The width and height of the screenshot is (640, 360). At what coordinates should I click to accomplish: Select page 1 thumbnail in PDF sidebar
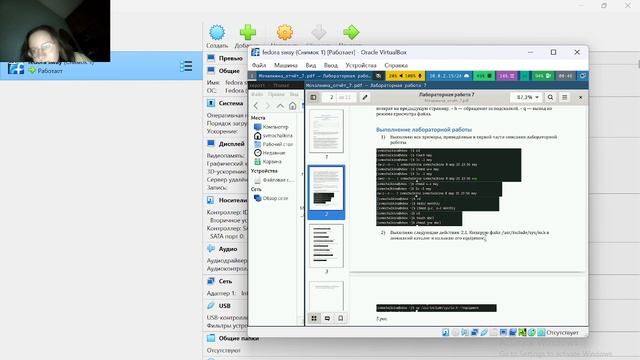[326, 131]
